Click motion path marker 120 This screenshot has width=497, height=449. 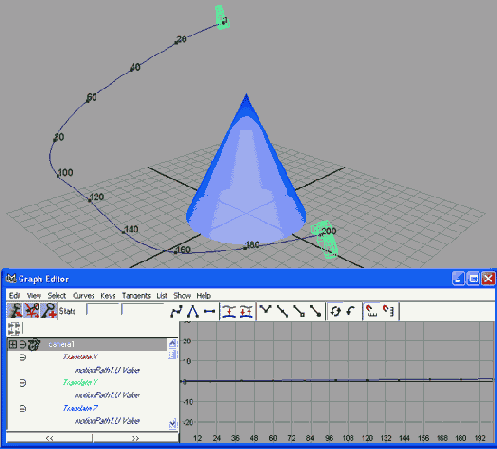tap(96, 197)
